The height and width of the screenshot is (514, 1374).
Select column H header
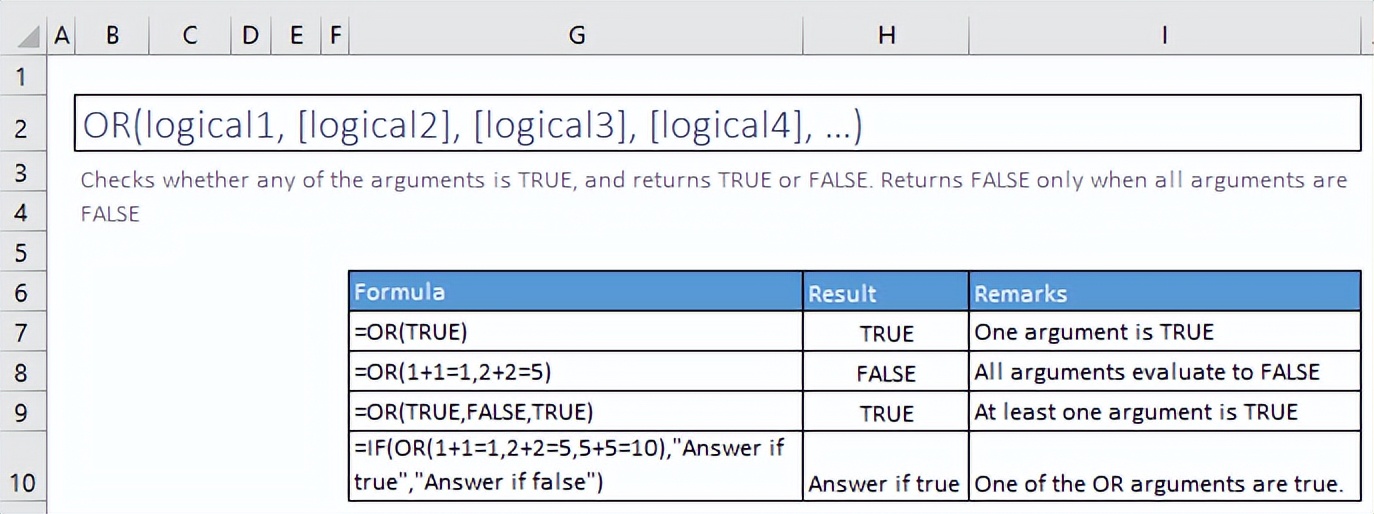886,36
